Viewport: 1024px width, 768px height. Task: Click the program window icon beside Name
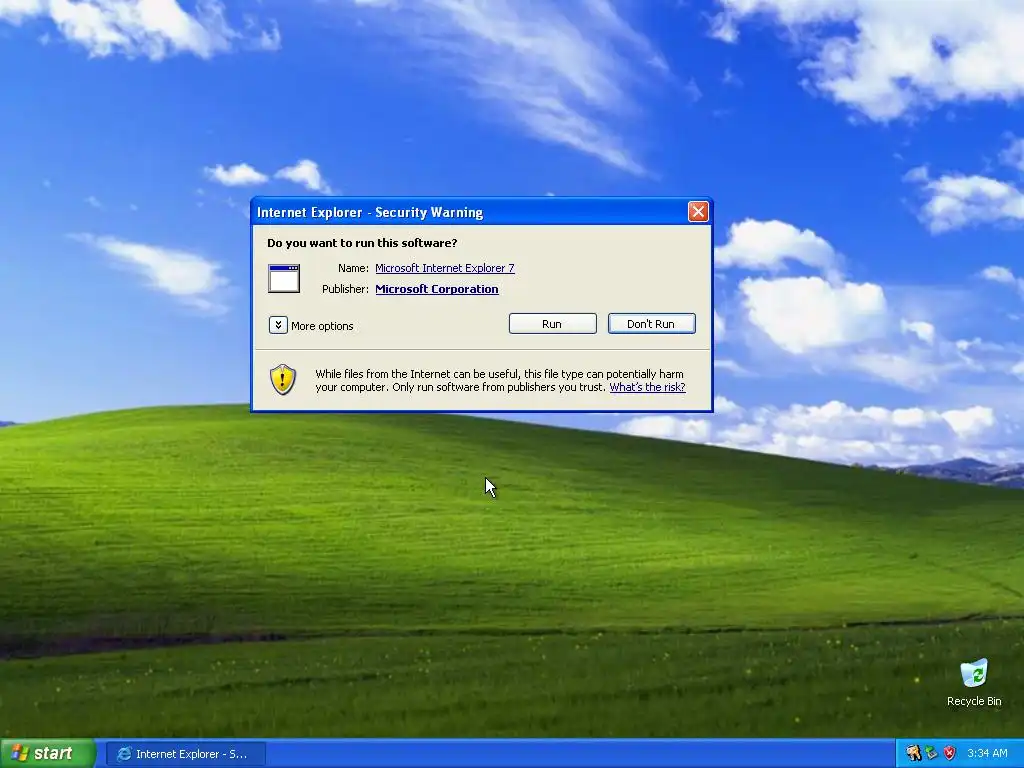[284, 278]
